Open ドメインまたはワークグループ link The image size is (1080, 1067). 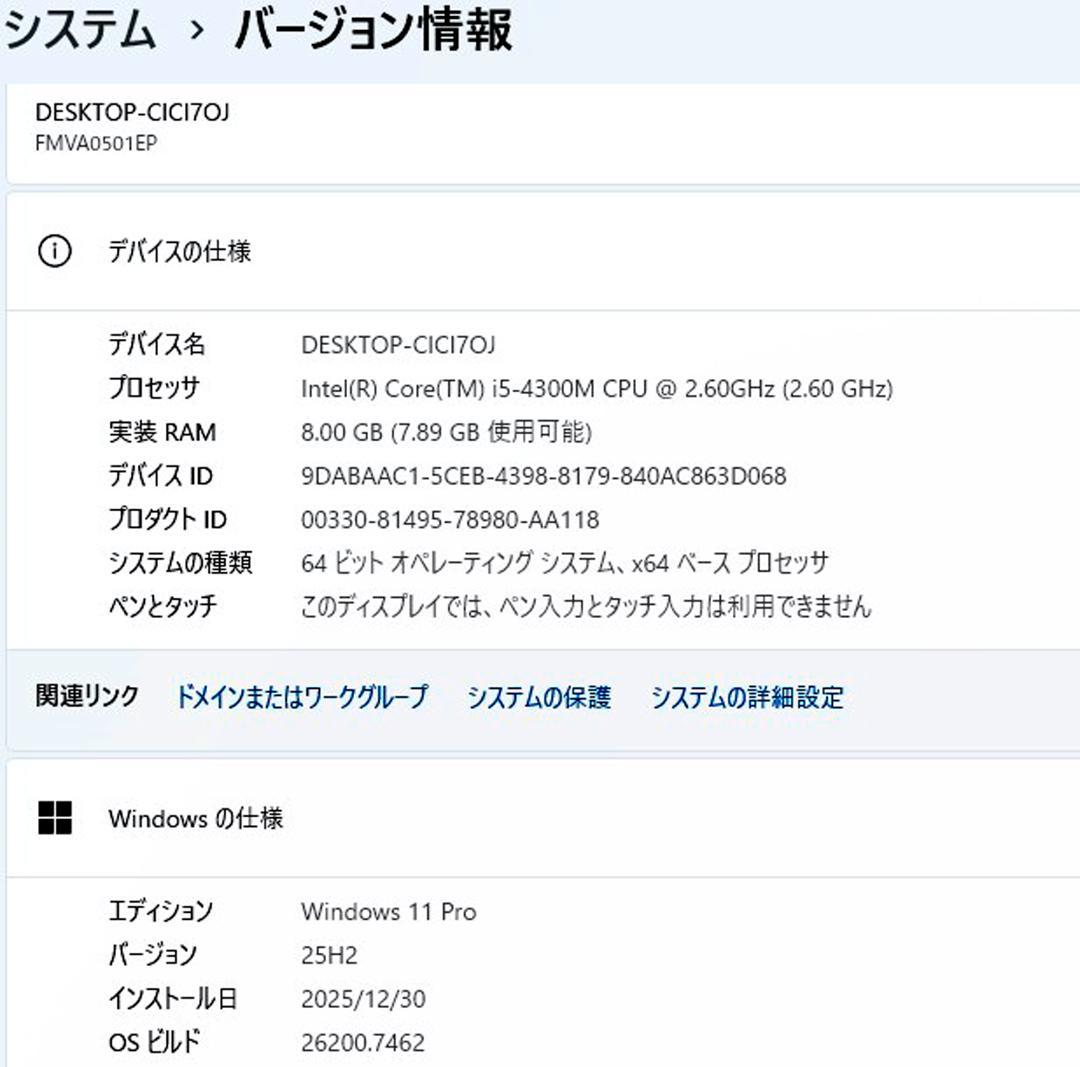[x=303, y=697]
